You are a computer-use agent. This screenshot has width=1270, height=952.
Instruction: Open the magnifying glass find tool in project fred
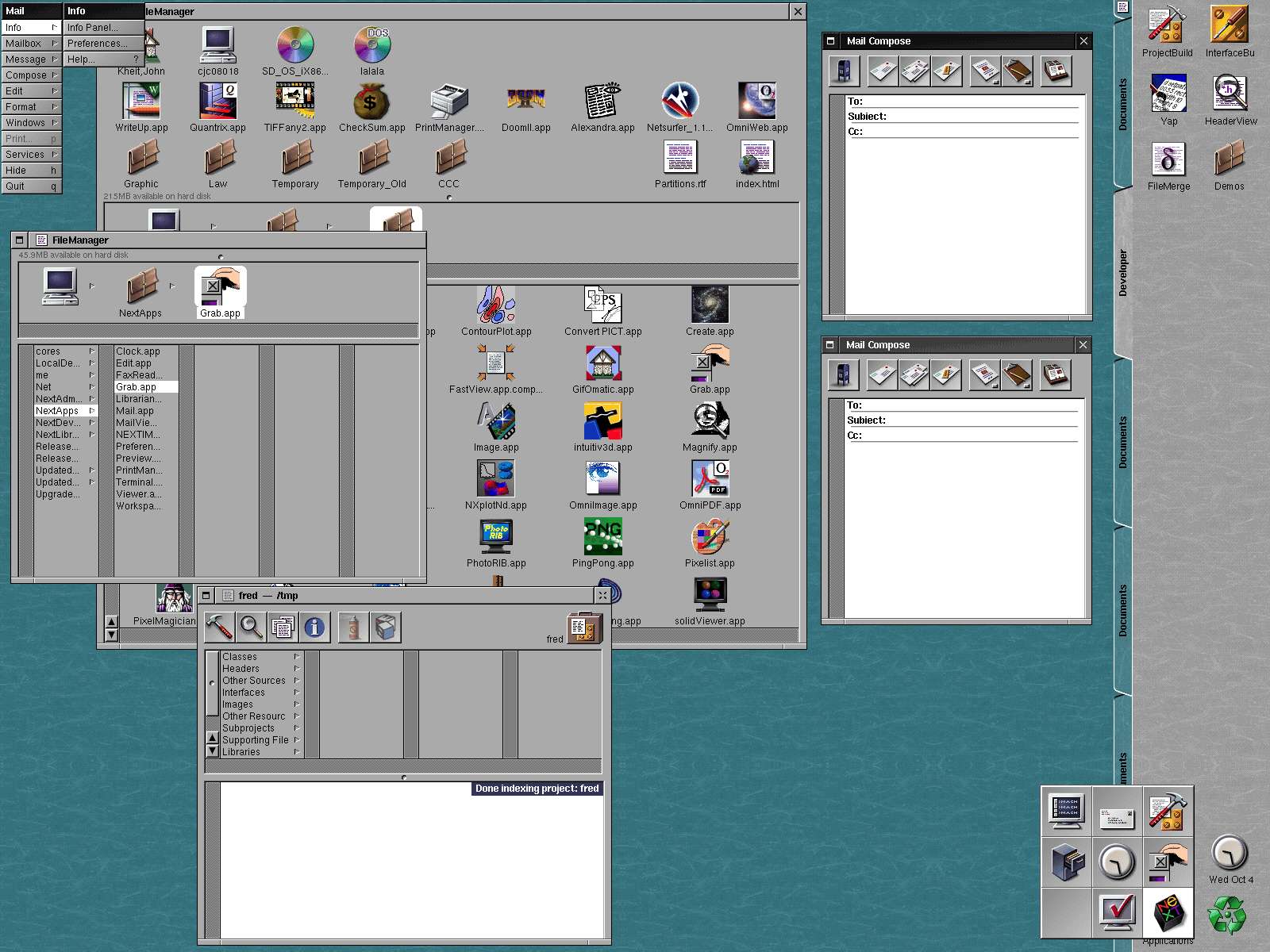point(251,627)
